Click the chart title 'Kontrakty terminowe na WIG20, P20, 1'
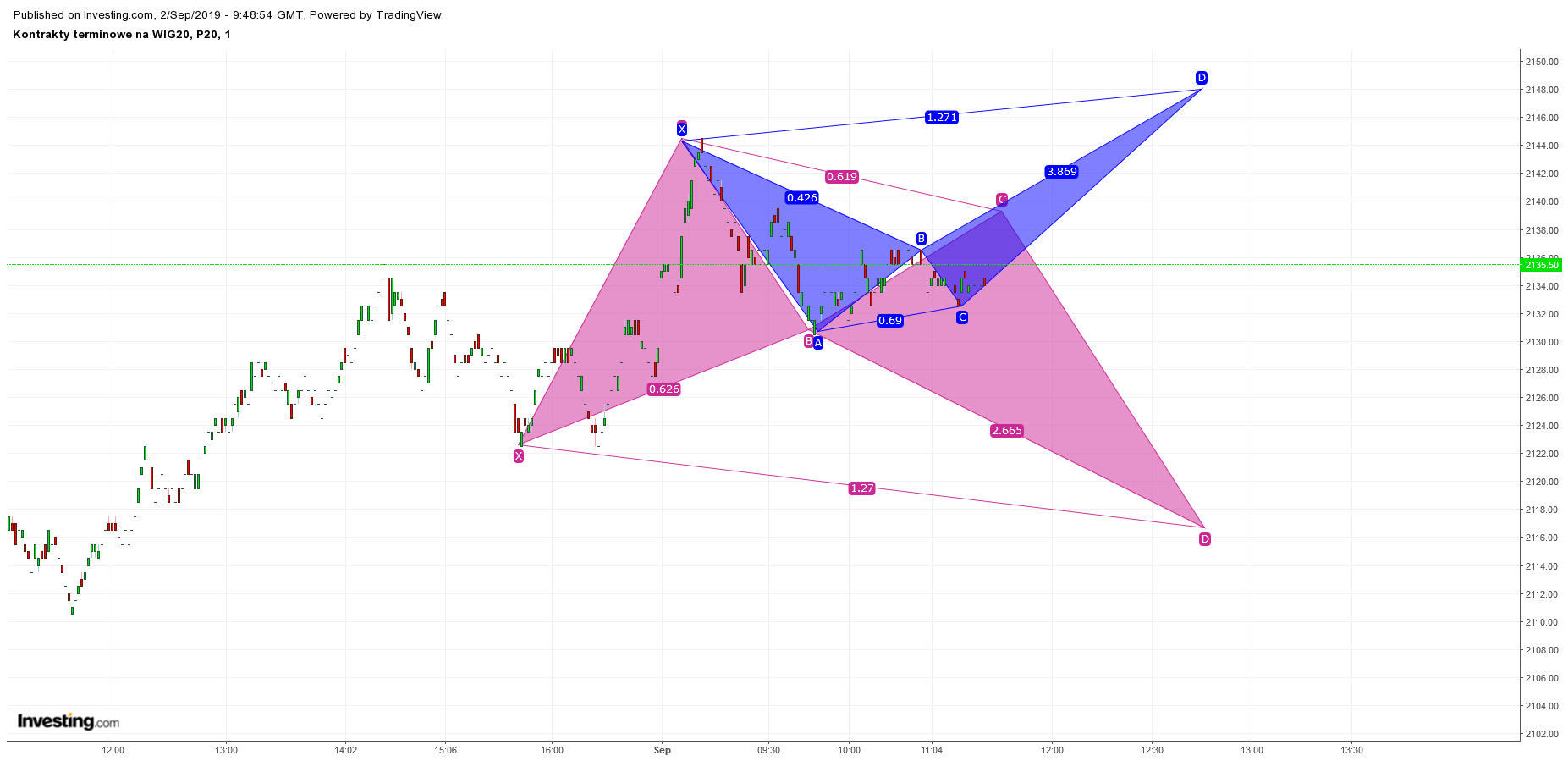This screenshot has width=1568, height=761. coord(122,35)
